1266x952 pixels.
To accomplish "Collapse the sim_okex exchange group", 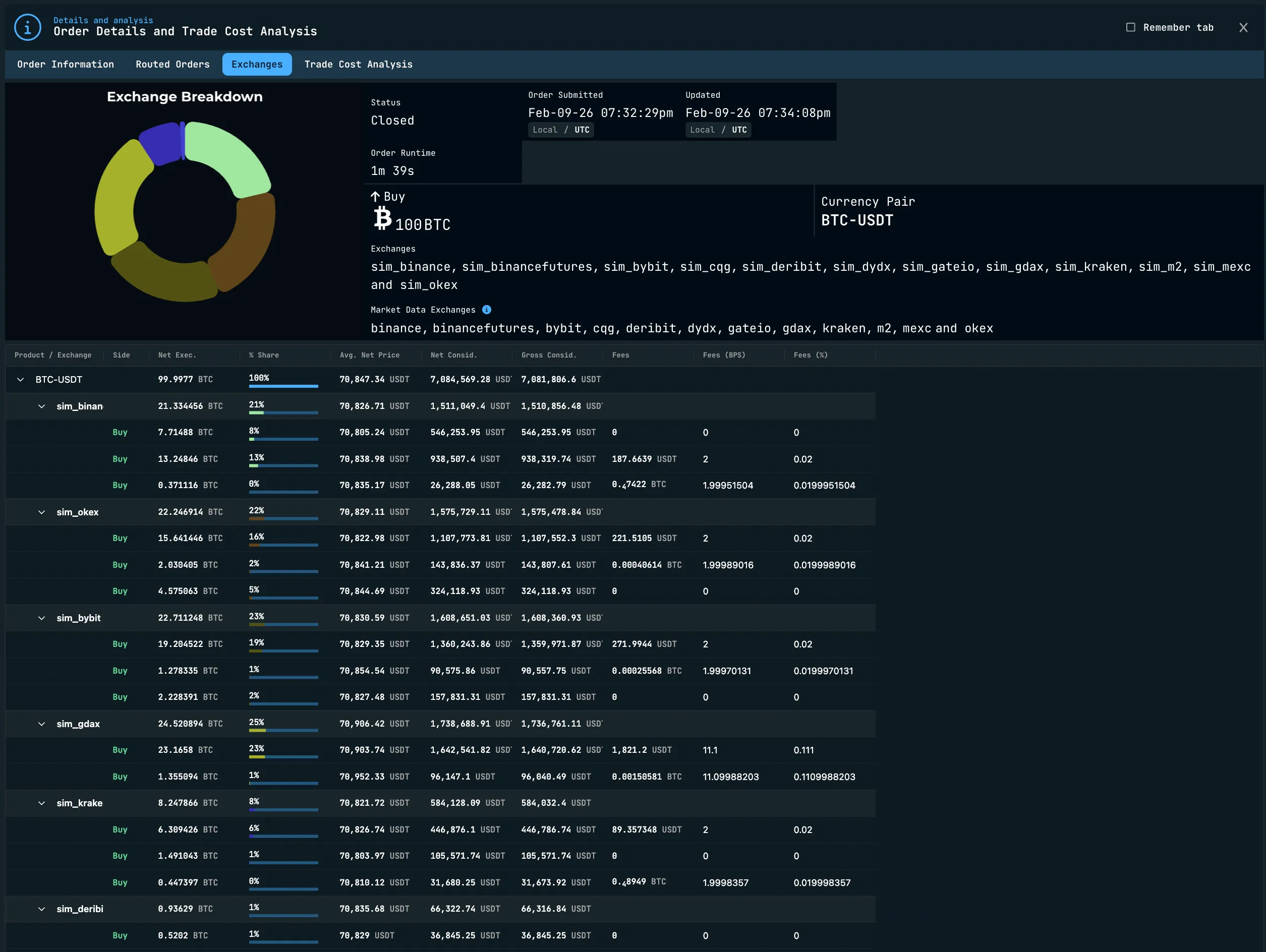I will [42, 512].
